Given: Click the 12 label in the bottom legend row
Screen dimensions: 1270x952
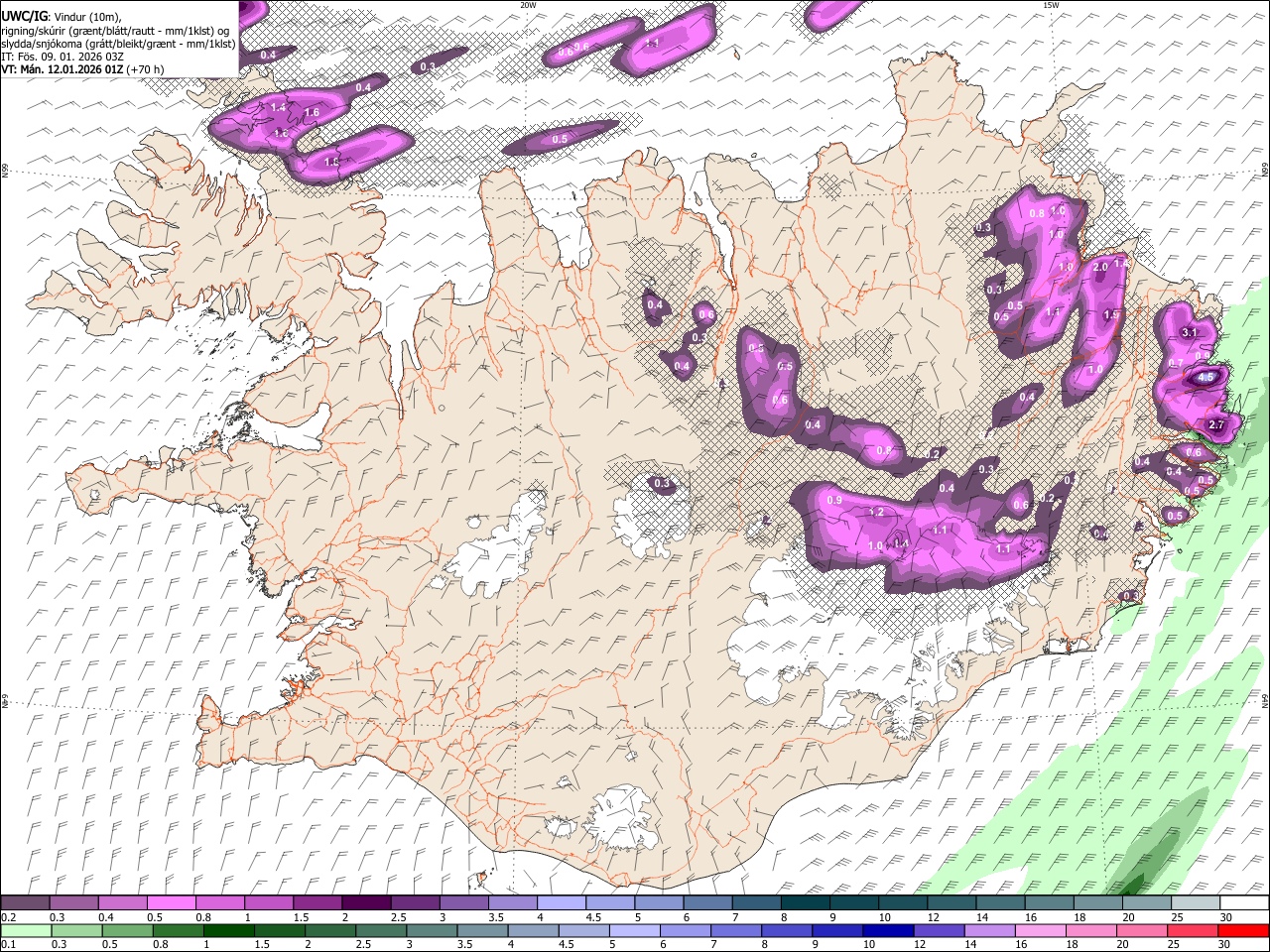Looking at the screenshot, I should [920, 944].
